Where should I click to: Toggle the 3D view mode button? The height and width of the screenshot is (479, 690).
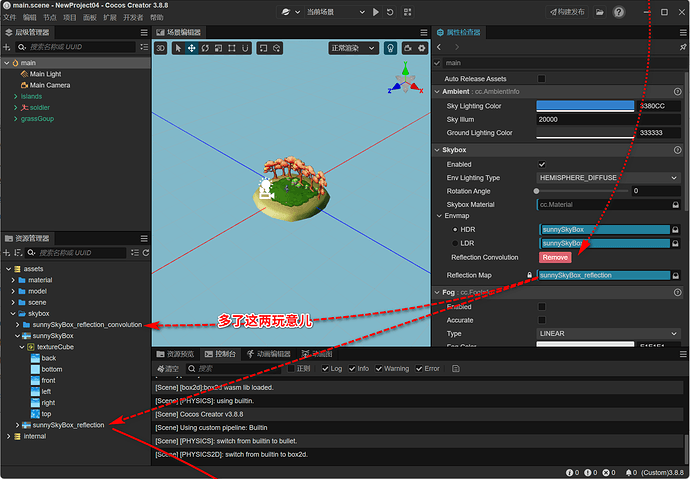[x=161, y=48]
